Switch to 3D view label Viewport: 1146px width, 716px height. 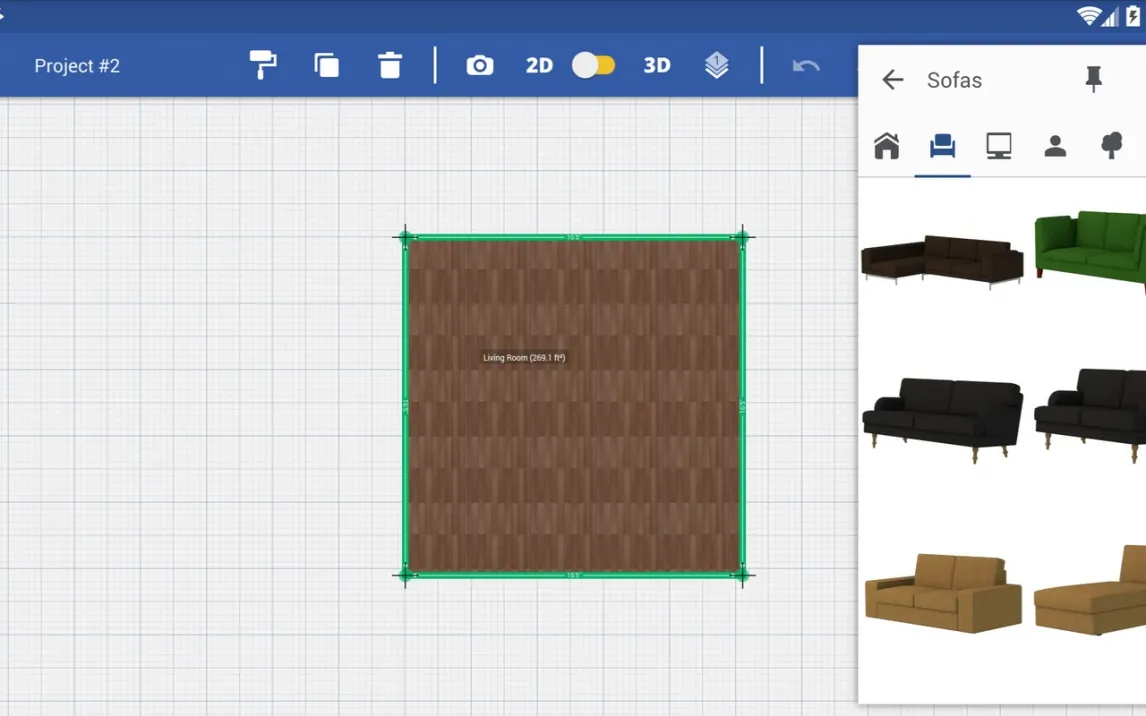pos(656,65)
